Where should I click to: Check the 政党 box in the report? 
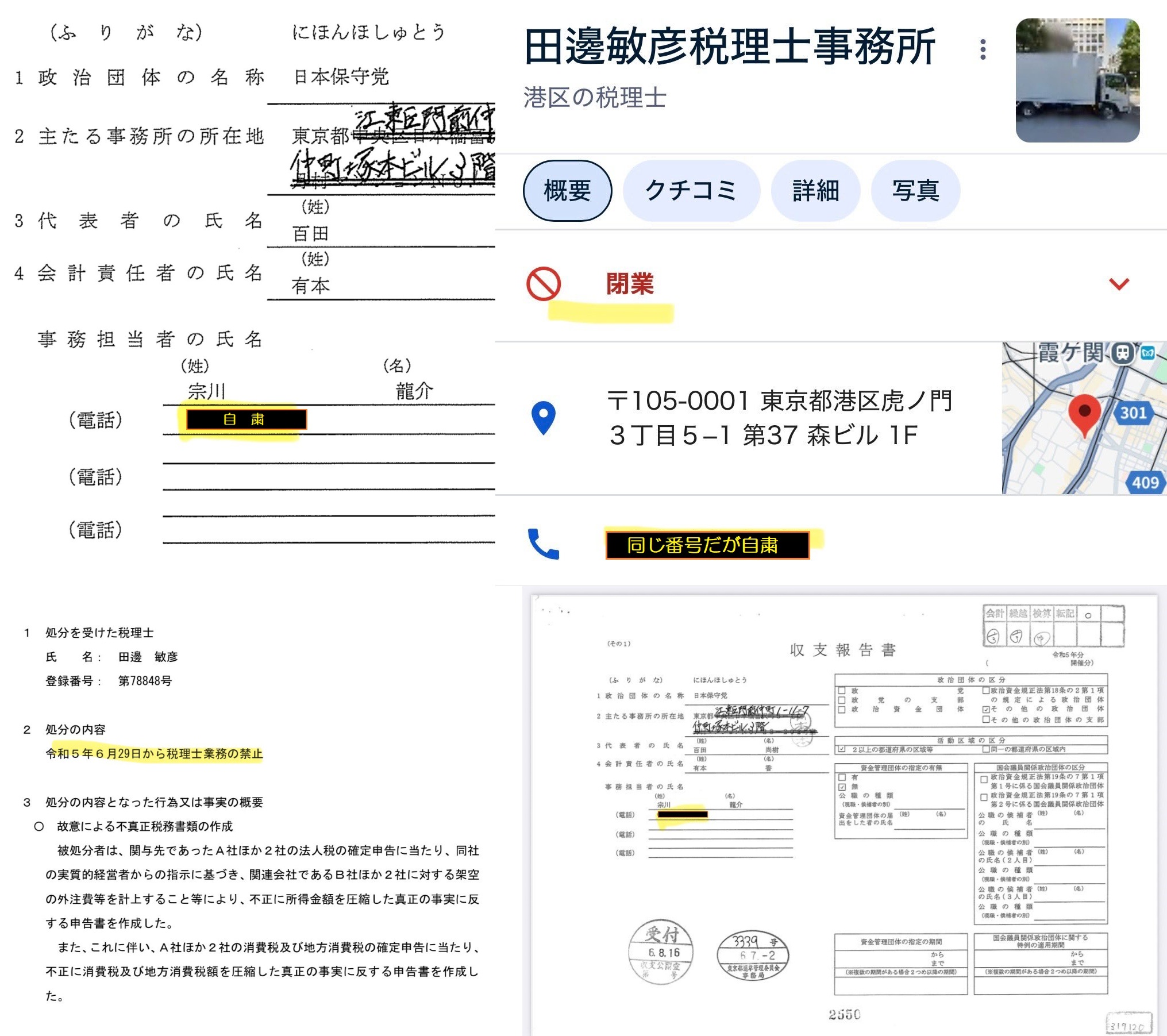tap(842, 691)
